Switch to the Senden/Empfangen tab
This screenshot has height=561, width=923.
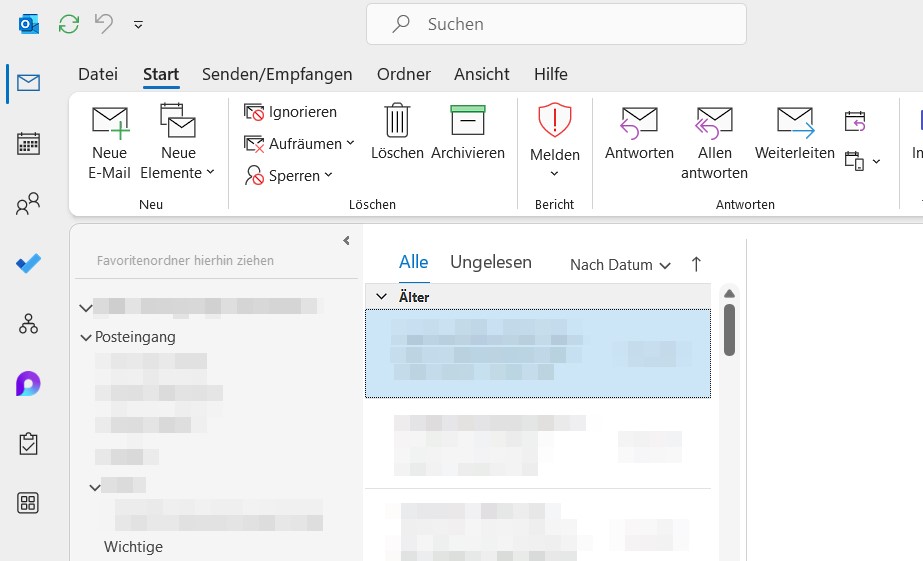[x=277, y=74]
